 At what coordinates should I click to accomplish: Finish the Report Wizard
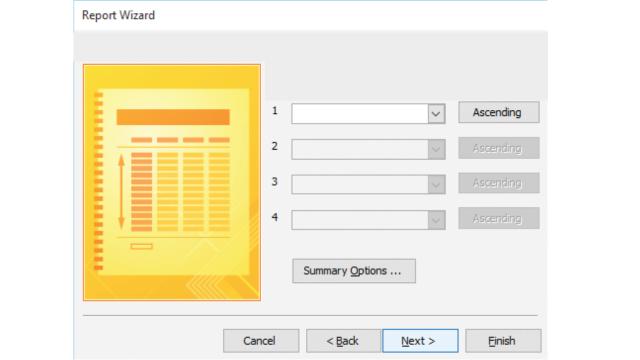point(503,341)
